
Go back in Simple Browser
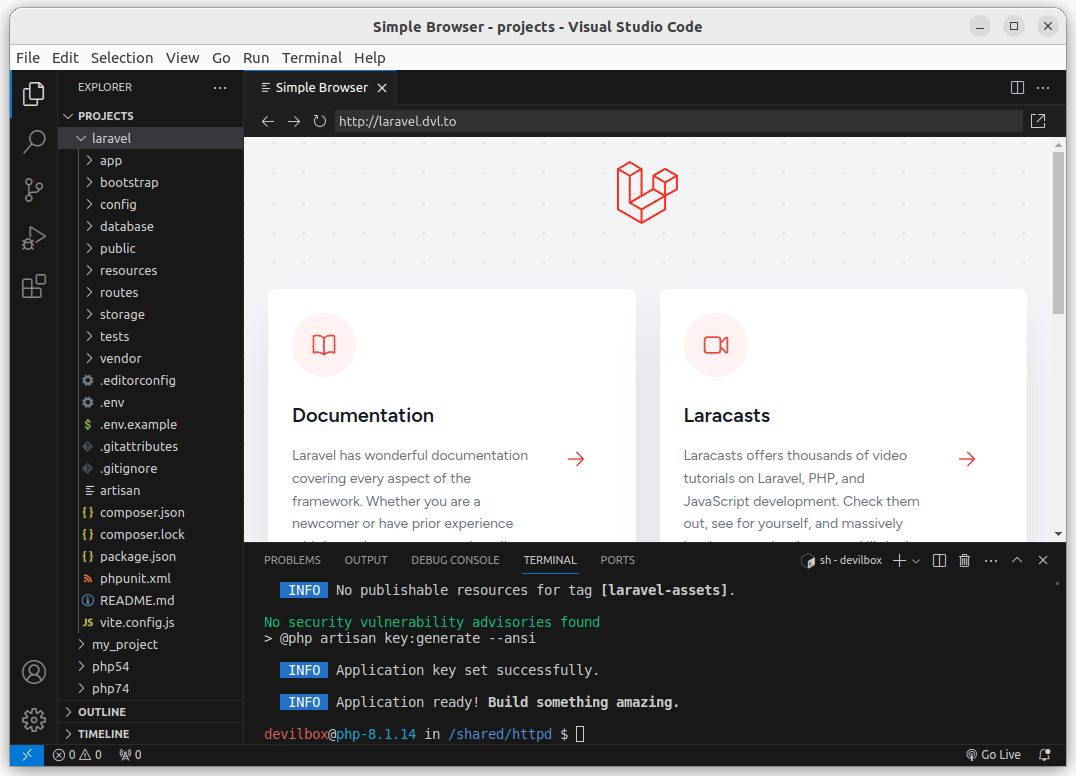(x=268, y=121)
